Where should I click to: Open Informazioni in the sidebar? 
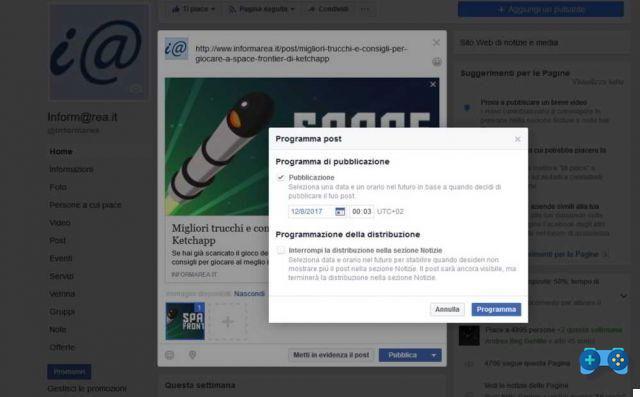click(x=71, y=169)
